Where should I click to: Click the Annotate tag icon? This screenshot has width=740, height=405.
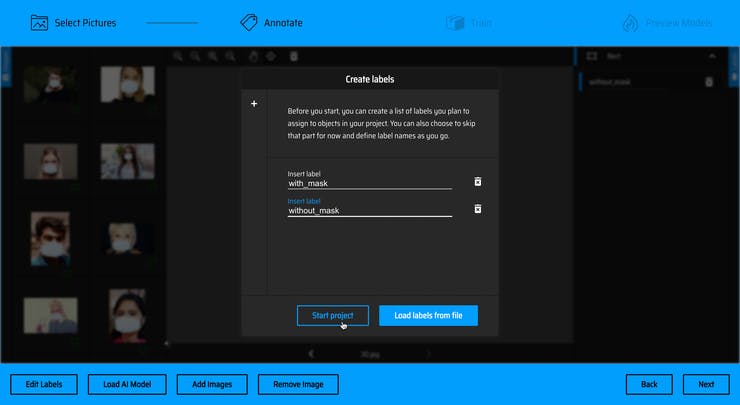[x=249, y=22]
